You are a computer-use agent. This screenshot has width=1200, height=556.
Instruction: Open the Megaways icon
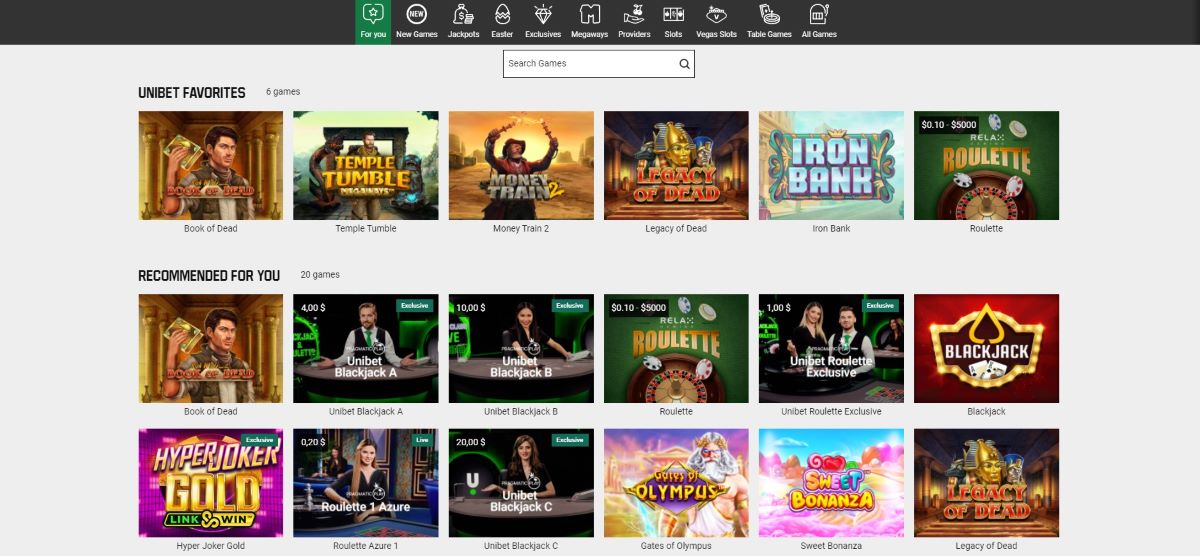point(589,14)
